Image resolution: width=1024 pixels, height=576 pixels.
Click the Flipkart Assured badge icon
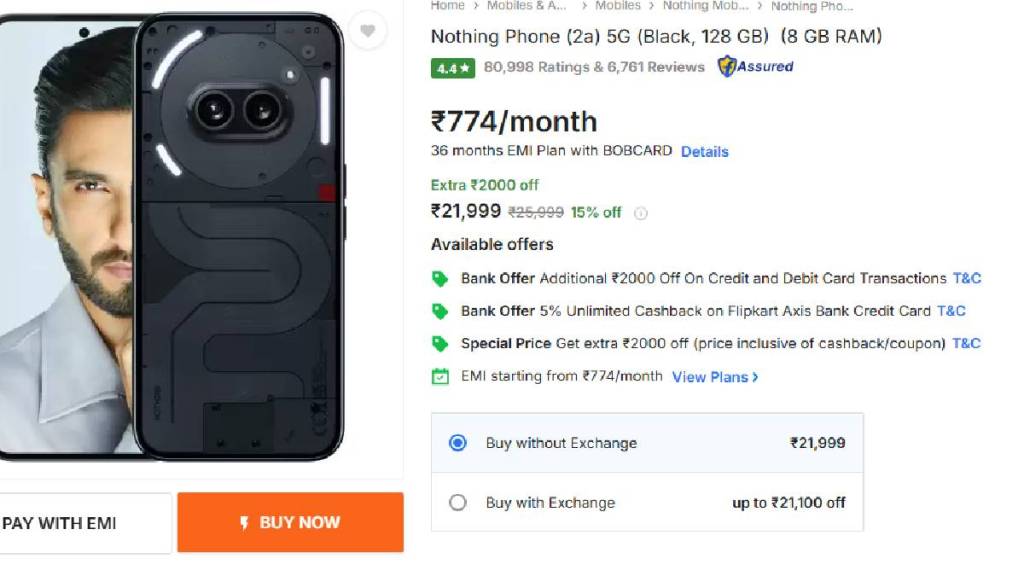tap(727, 67)
